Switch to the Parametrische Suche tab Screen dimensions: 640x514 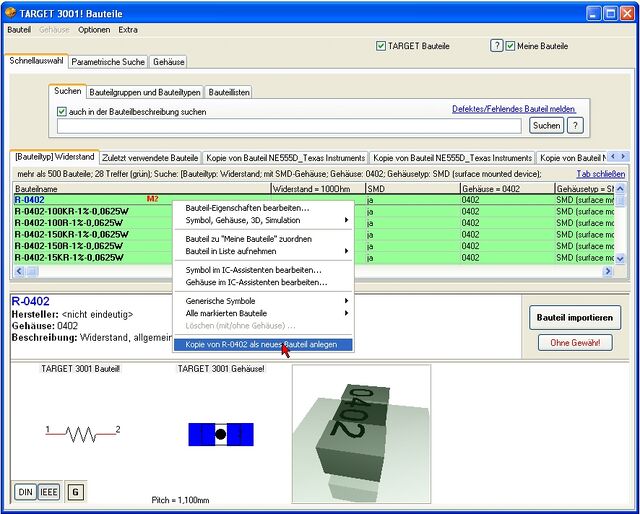point(108,62)
